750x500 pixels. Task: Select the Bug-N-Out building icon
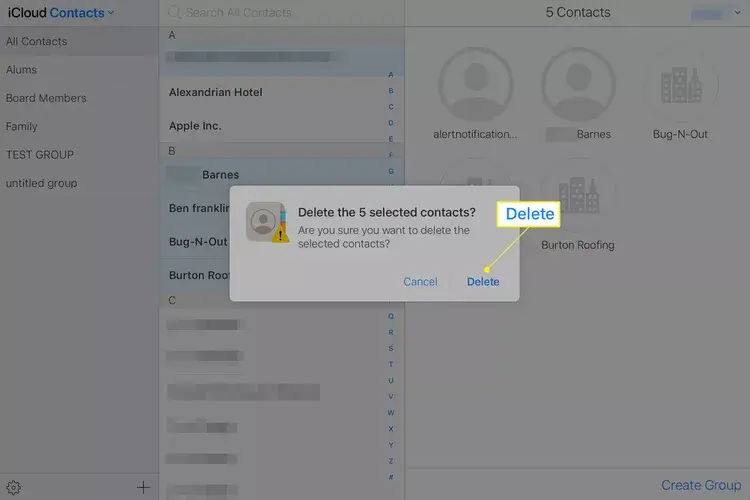681,84
